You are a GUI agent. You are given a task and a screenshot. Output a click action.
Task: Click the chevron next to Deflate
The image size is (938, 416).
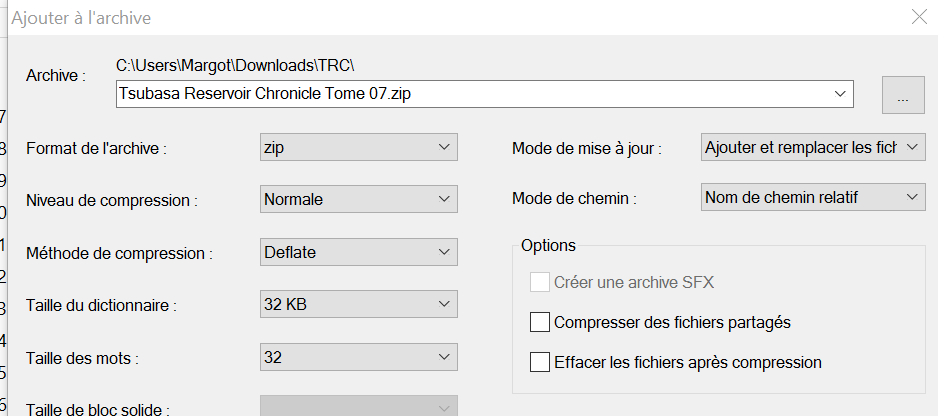point(444,252)
